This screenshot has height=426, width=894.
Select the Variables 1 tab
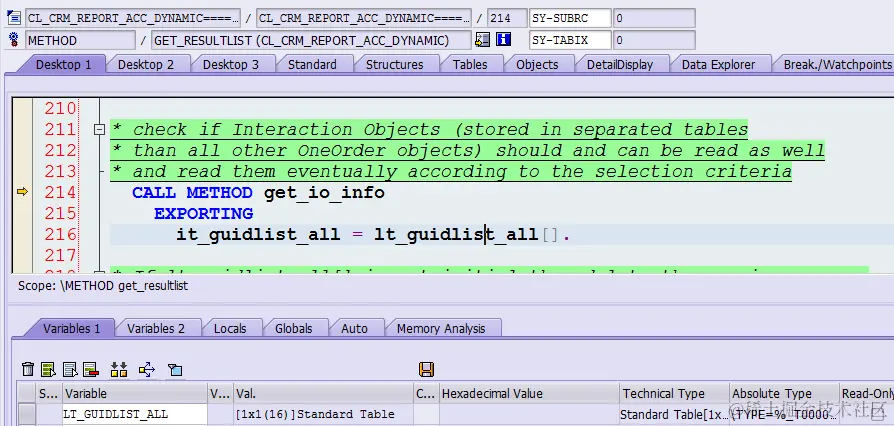[x=71, y=328]
